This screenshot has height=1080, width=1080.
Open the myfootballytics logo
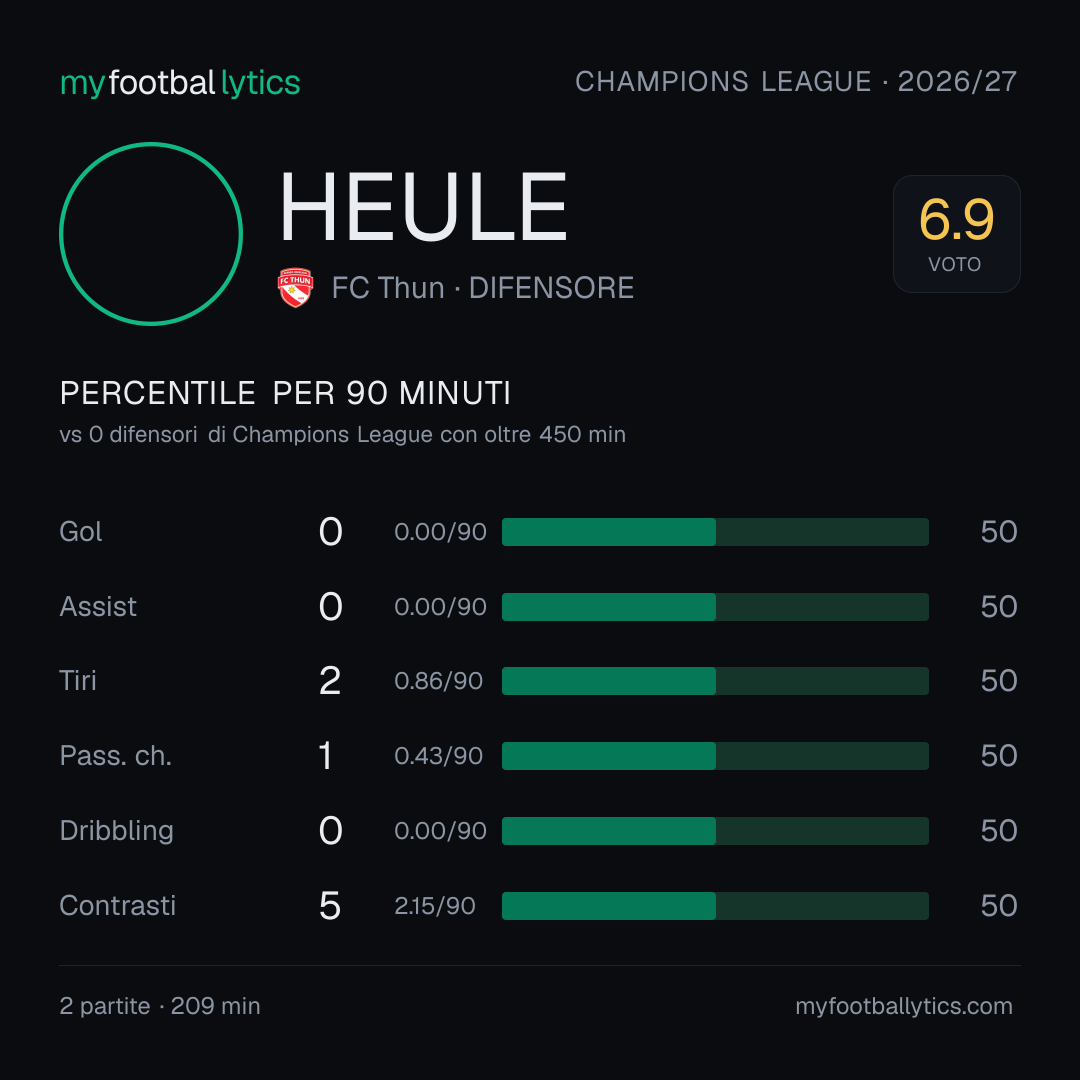[x=180, y=83]
